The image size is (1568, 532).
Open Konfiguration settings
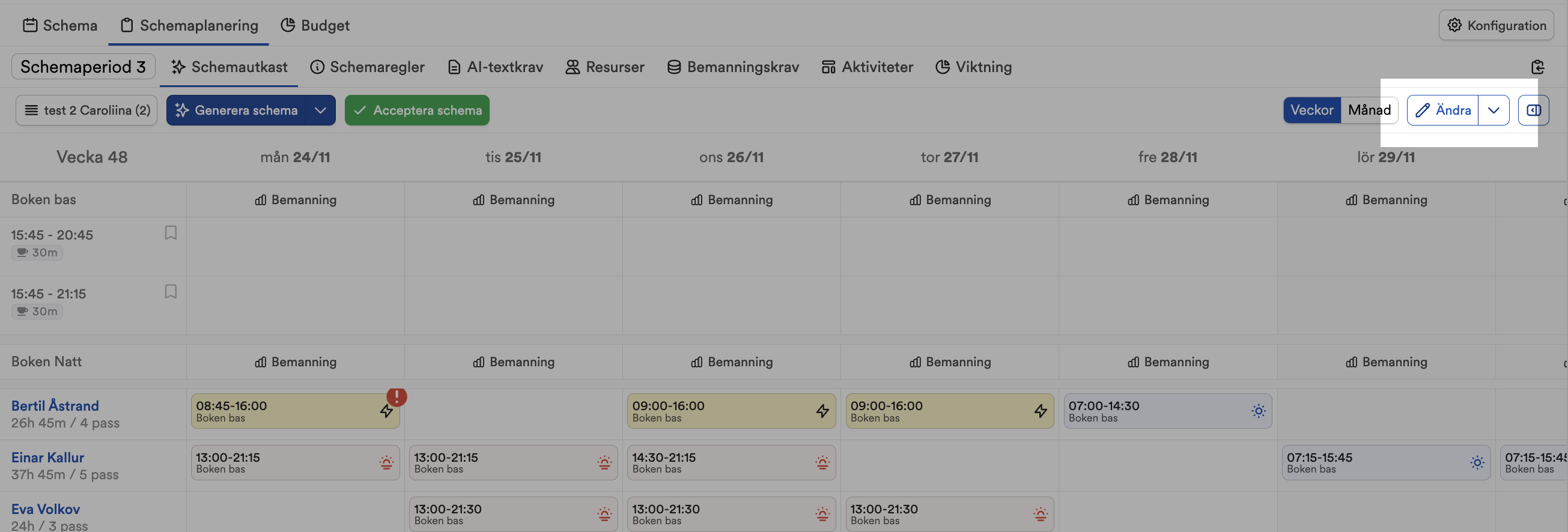coord(1496,25)
